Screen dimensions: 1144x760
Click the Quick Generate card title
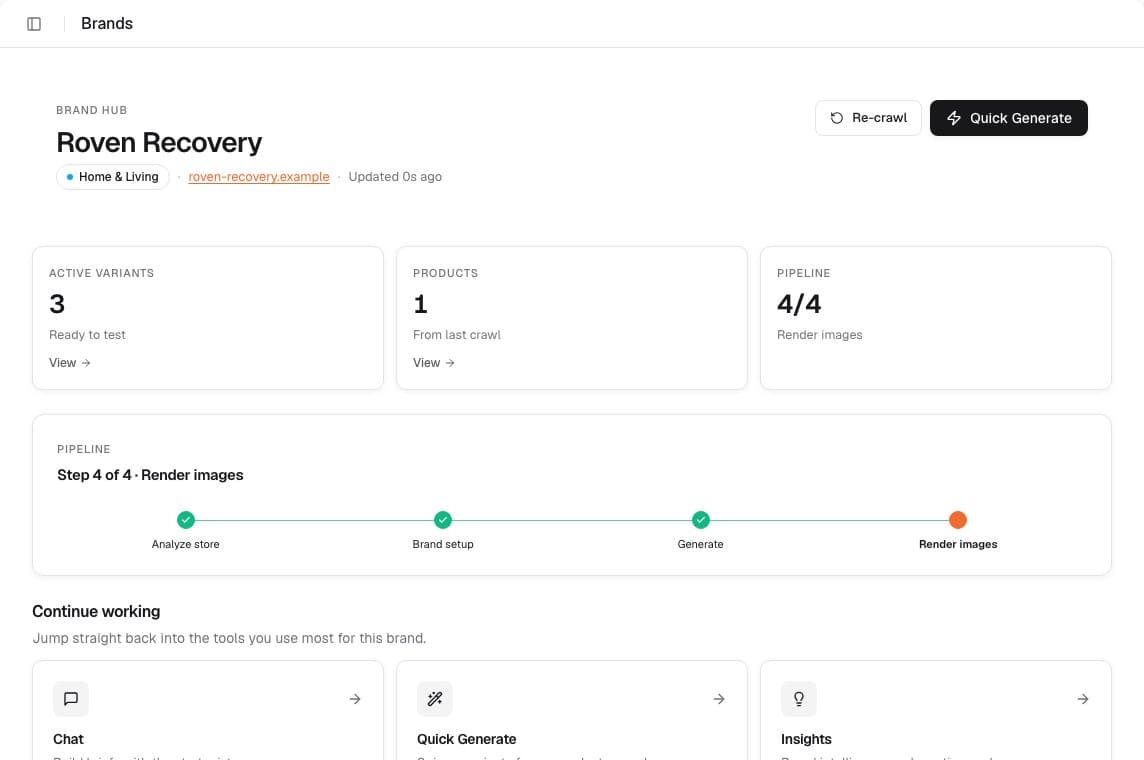click(467, 740)
